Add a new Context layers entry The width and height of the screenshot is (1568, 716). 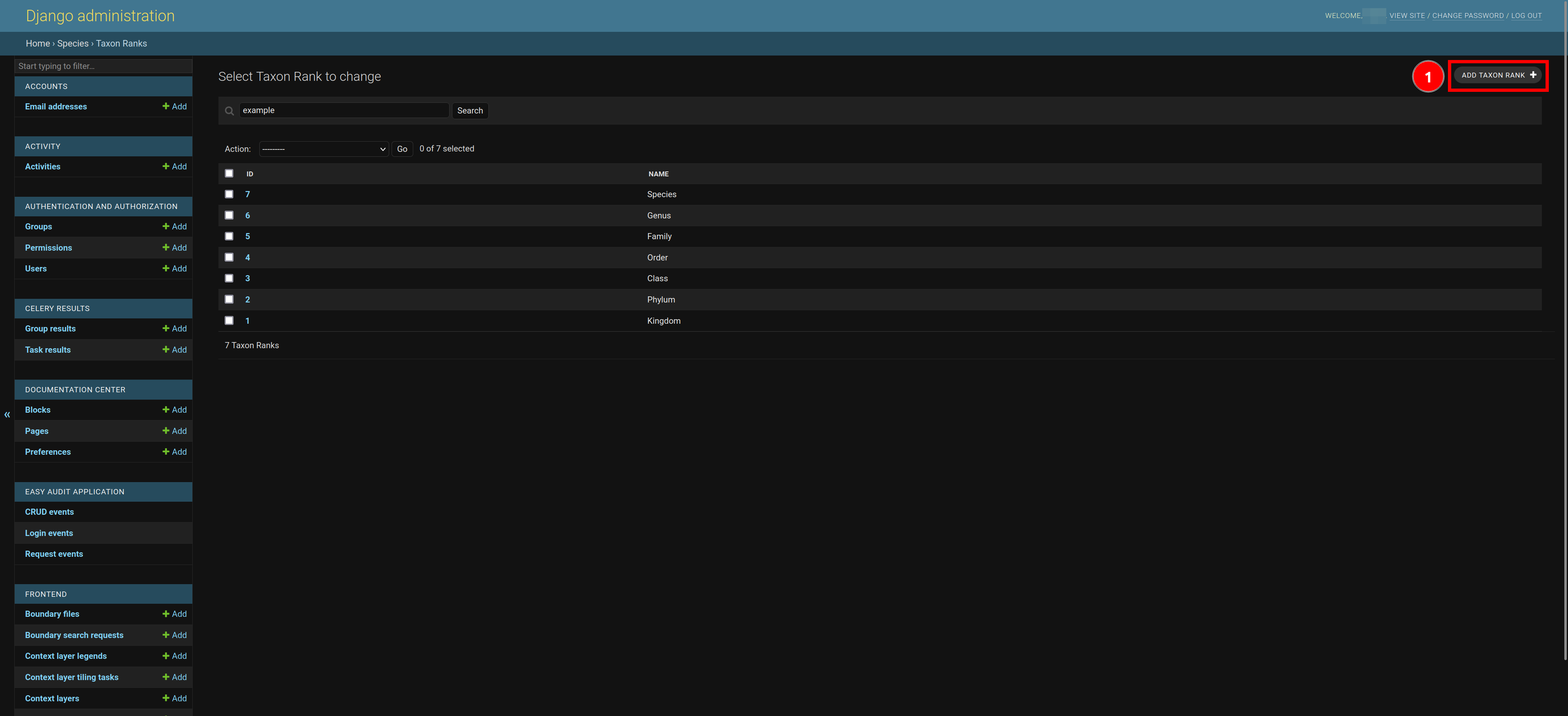tap(175, 698)
